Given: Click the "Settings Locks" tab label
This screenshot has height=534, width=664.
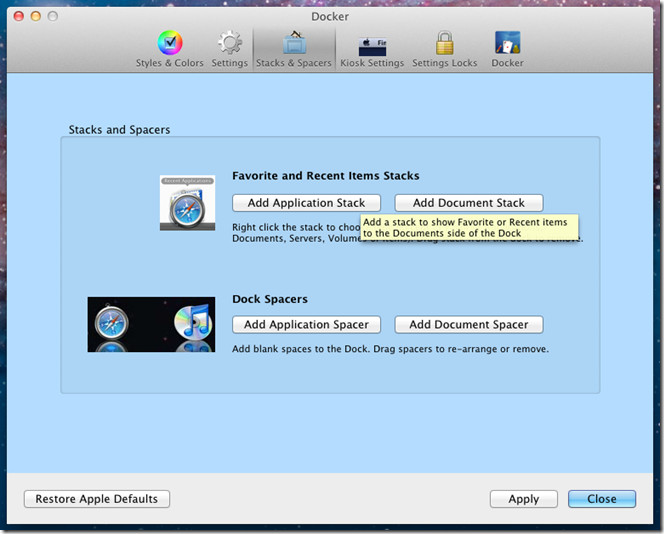Looking at the screenshot, I should (x=445, y=63).
